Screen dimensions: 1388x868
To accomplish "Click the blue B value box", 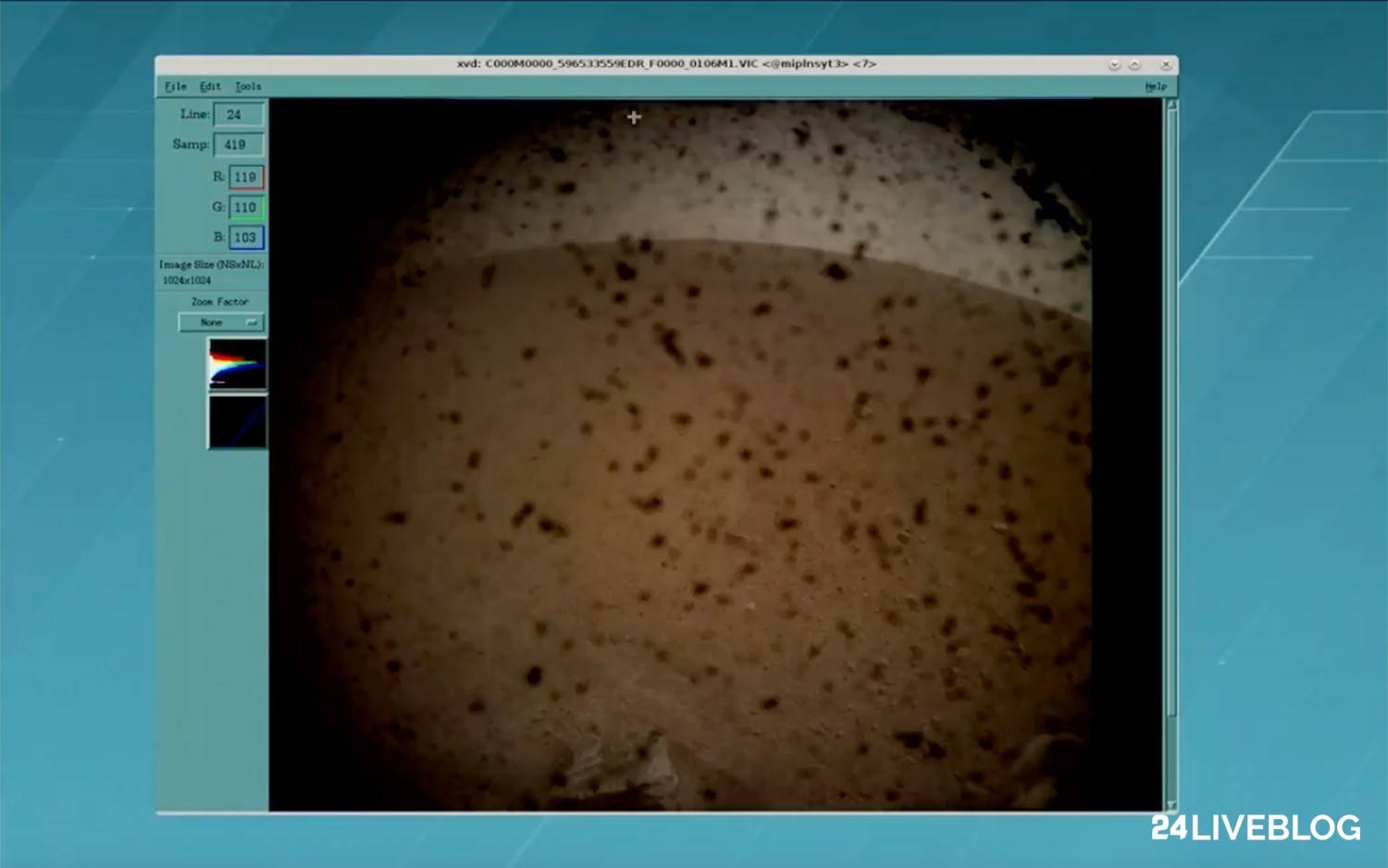I will (x=246, y=238).
